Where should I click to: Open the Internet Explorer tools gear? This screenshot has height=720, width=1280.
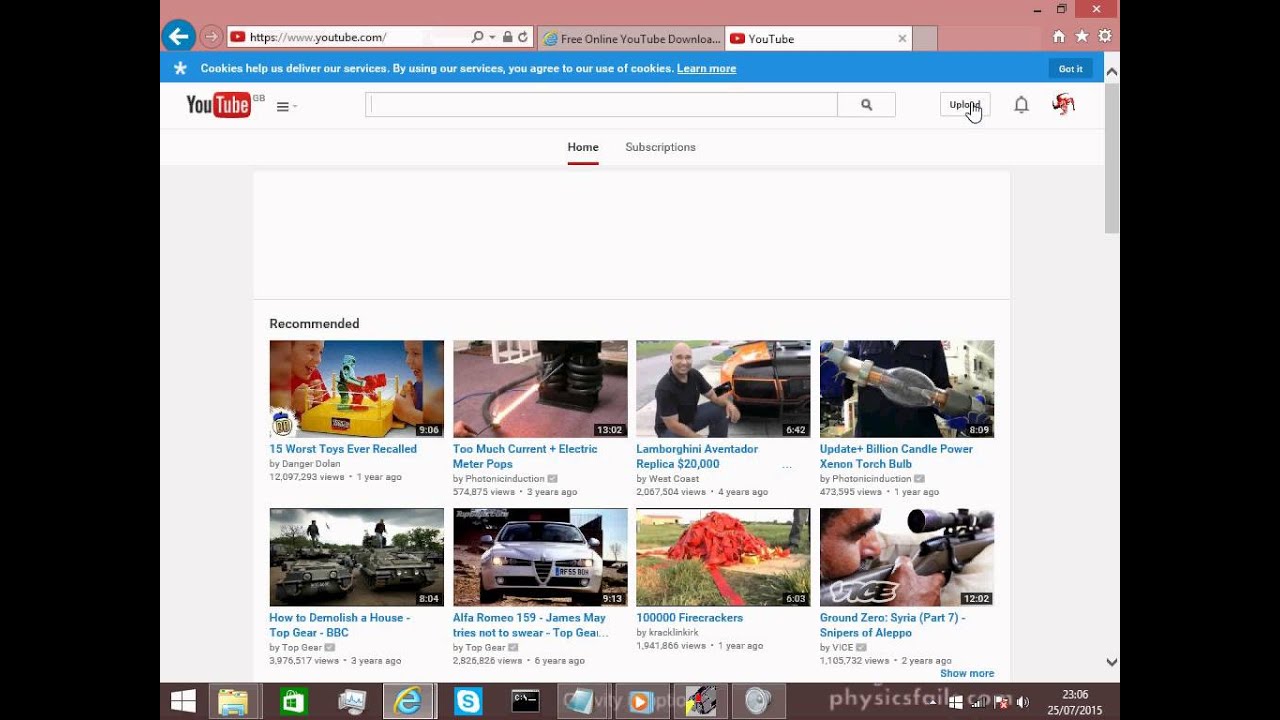click(x=1105, y=37)
